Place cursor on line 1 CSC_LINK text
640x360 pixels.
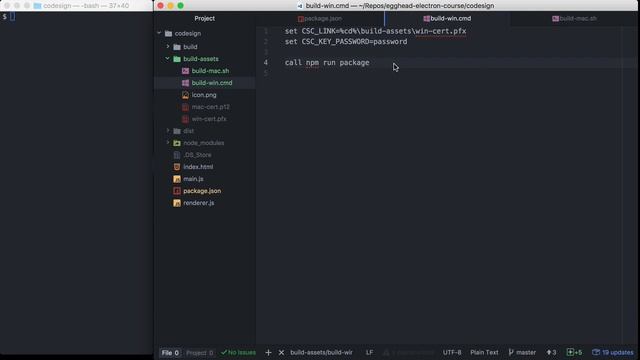[376, 31]
